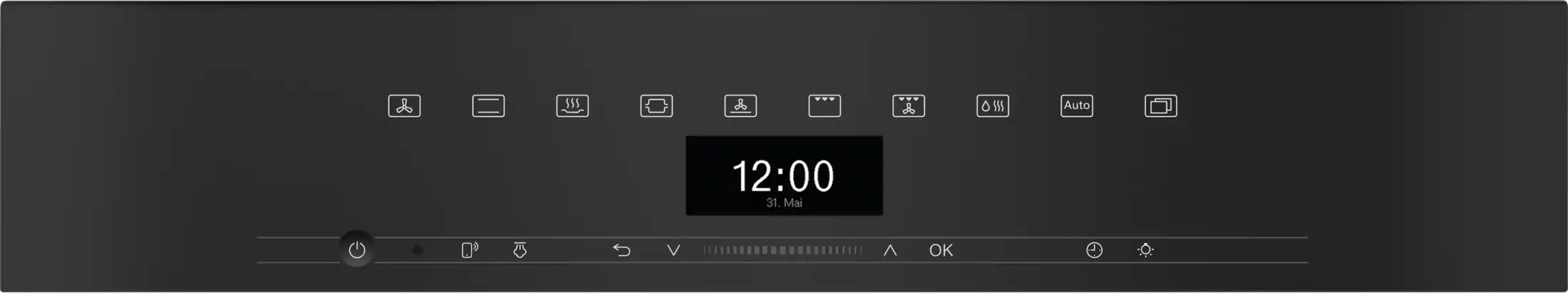The height and width of the screenshot is (293, 1568).
Task: Select the Fan Plus oven mode icon
Action: (x=404, y=106)
